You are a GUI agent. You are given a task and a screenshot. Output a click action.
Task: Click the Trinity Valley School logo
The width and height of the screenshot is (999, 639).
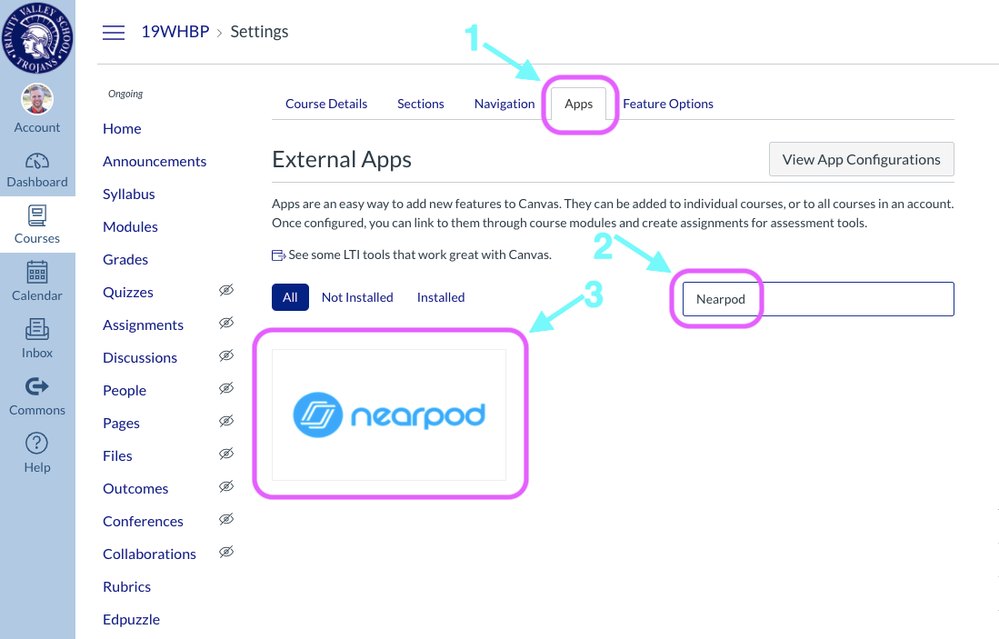(37, 38)
